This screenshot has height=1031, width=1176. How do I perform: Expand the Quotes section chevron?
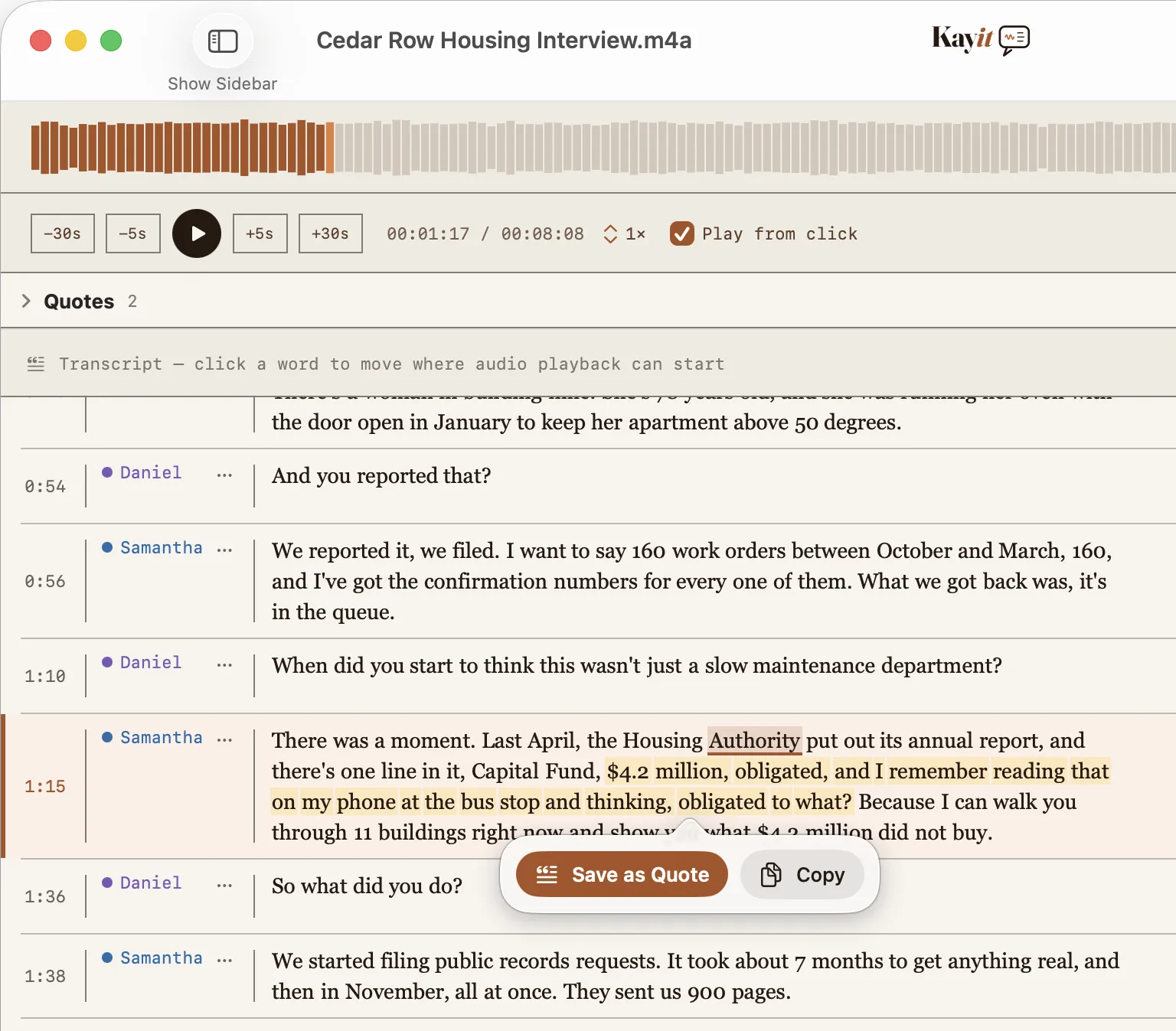pyautogui.click(x=26, y=301)
